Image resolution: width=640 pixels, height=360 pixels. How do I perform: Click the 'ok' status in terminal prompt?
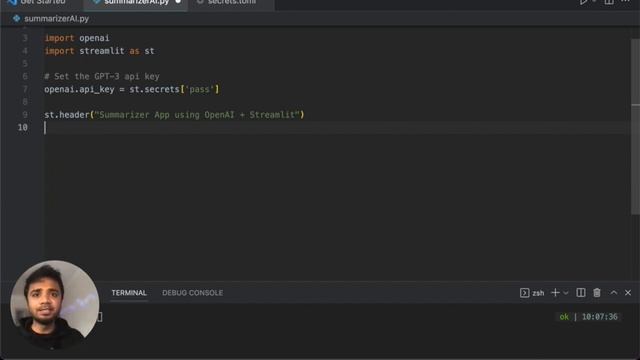pos(564,317)
